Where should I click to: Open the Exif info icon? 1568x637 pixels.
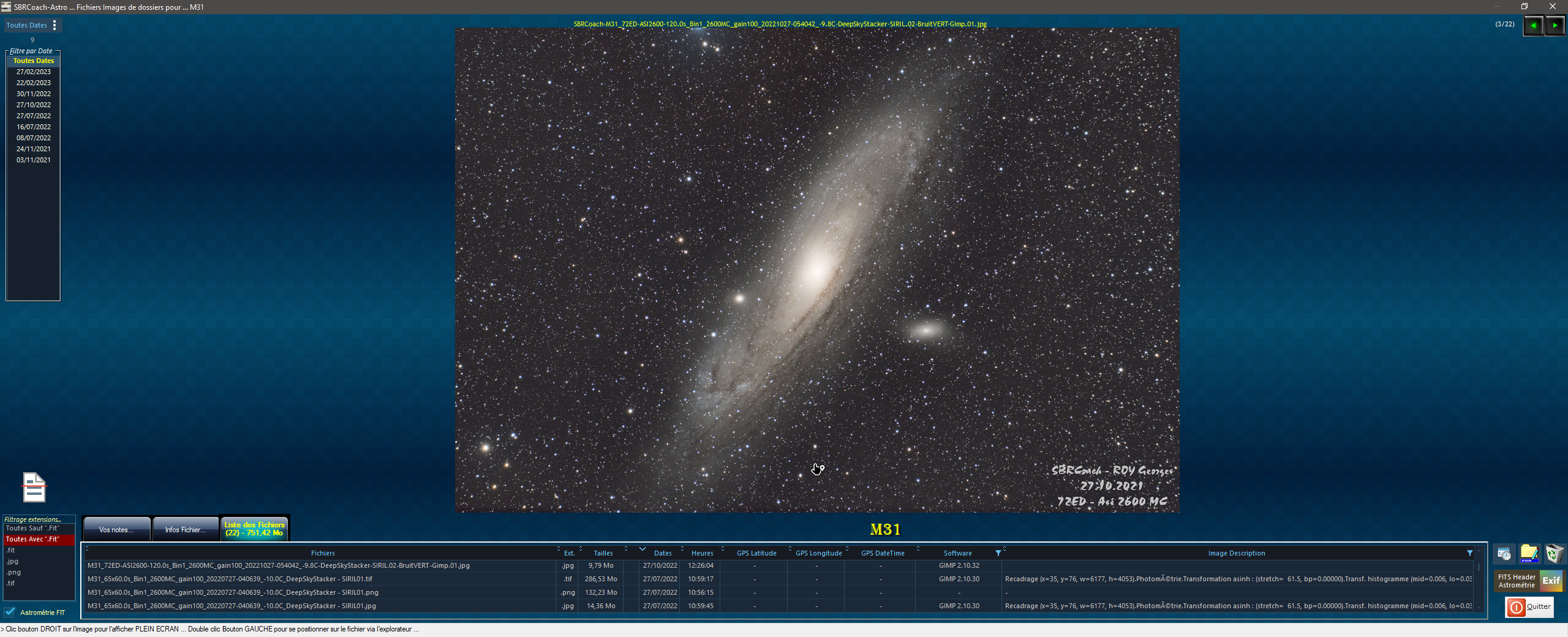1551,581
